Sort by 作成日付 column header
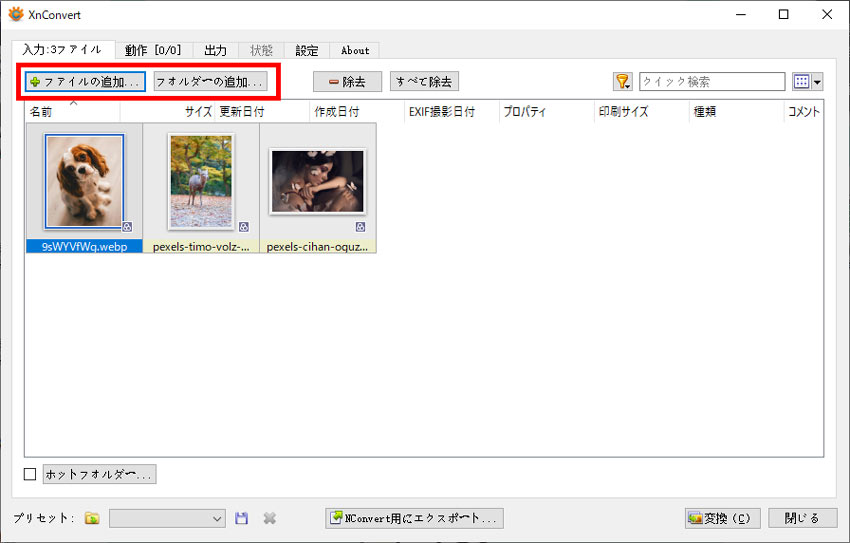Screen dimensions: 850x543 (x=357, y=112)
